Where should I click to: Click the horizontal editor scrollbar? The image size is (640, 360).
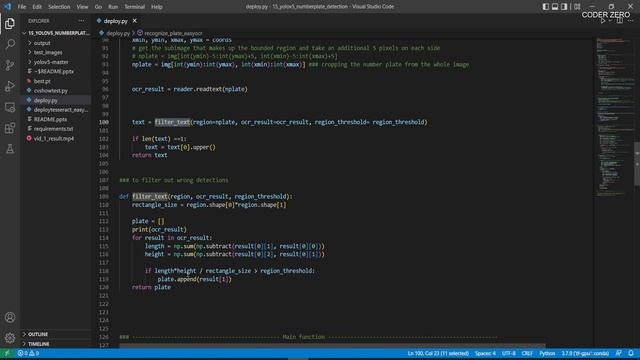[x=332, y=346]
